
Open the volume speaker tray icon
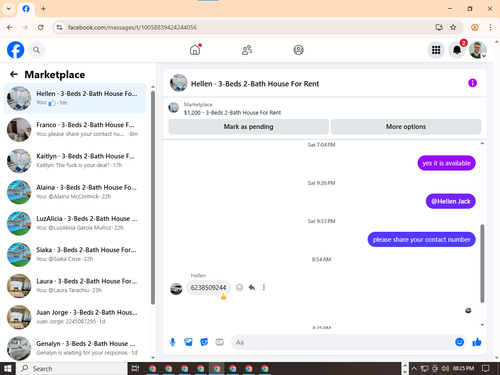coord(445,368)
